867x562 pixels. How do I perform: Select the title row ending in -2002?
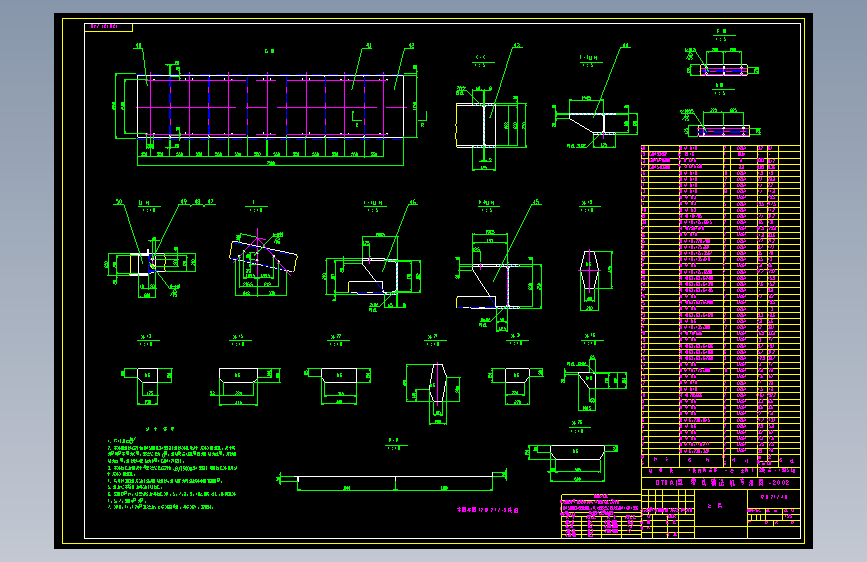(721, 482)
